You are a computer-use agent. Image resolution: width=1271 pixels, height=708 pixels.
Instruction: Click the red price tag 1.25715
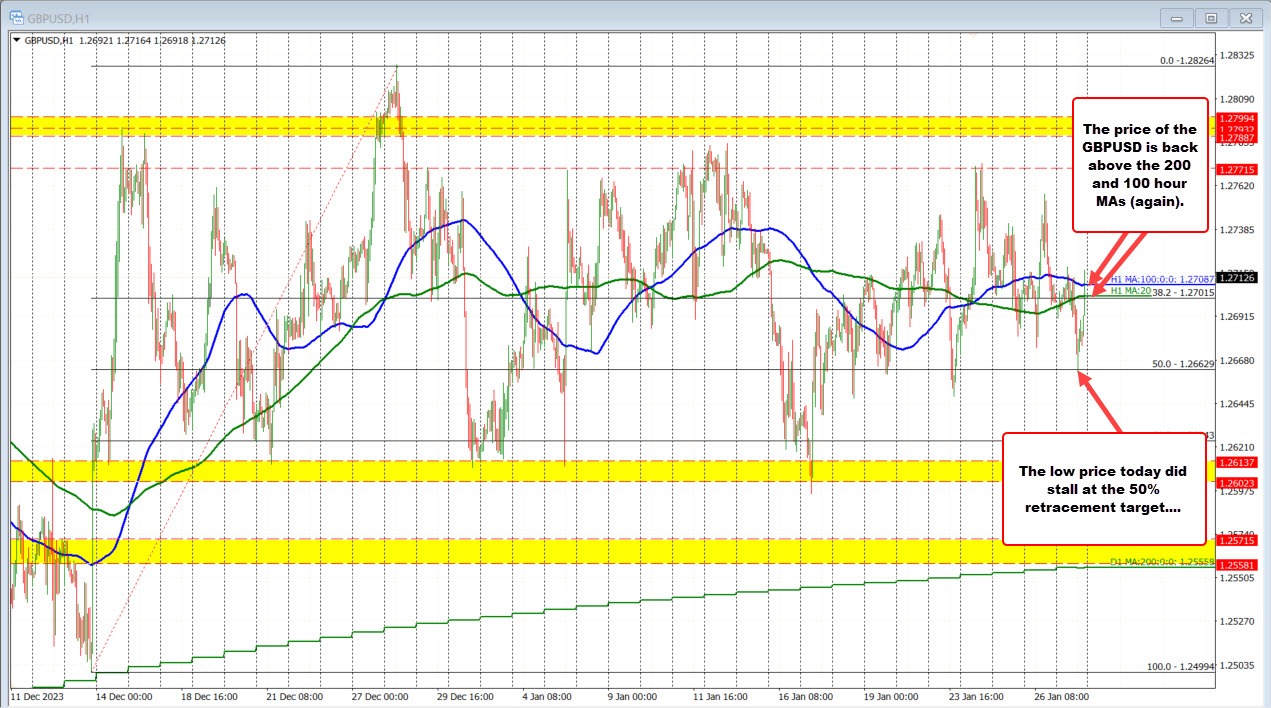[x=1239, y=540]
